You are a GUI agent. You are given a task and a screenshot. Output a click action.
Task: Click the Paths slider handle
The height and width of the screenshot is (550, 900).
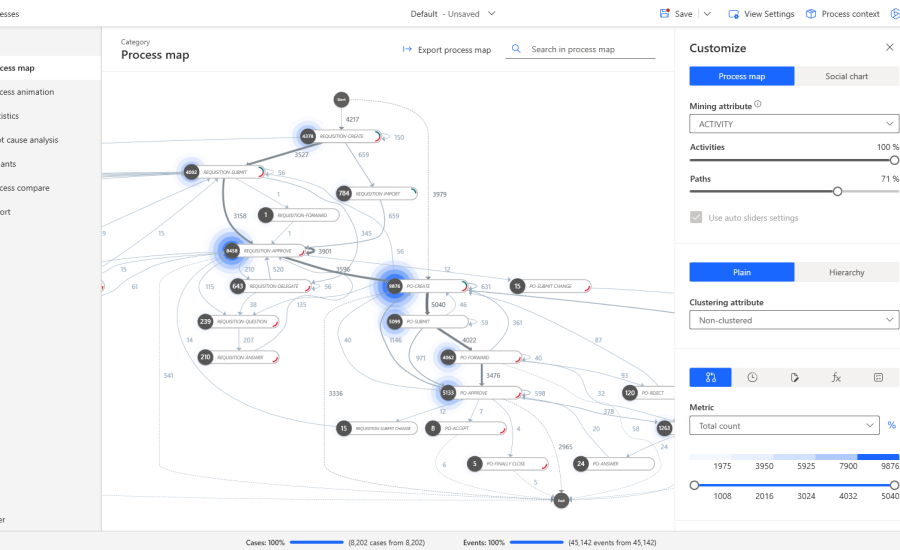[838, 191]
